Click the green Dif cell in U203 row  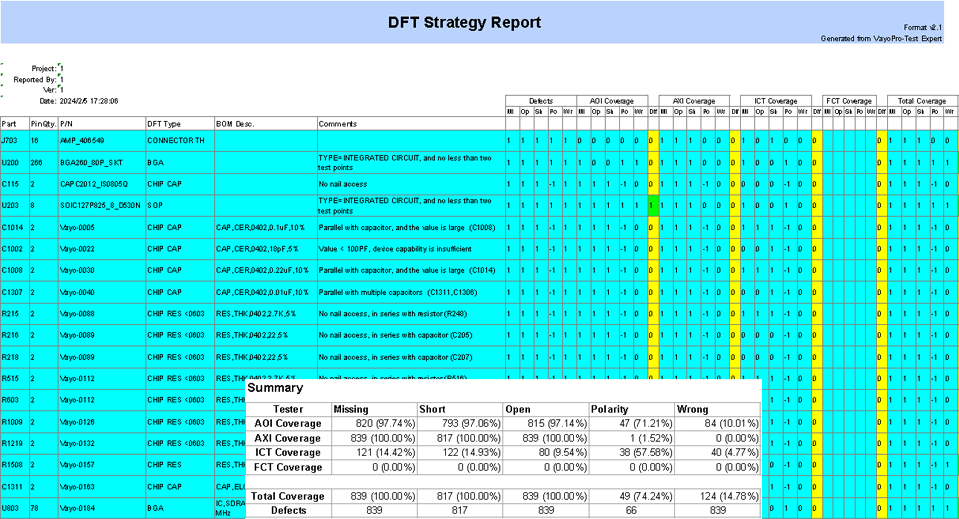(x=652, y=205)
